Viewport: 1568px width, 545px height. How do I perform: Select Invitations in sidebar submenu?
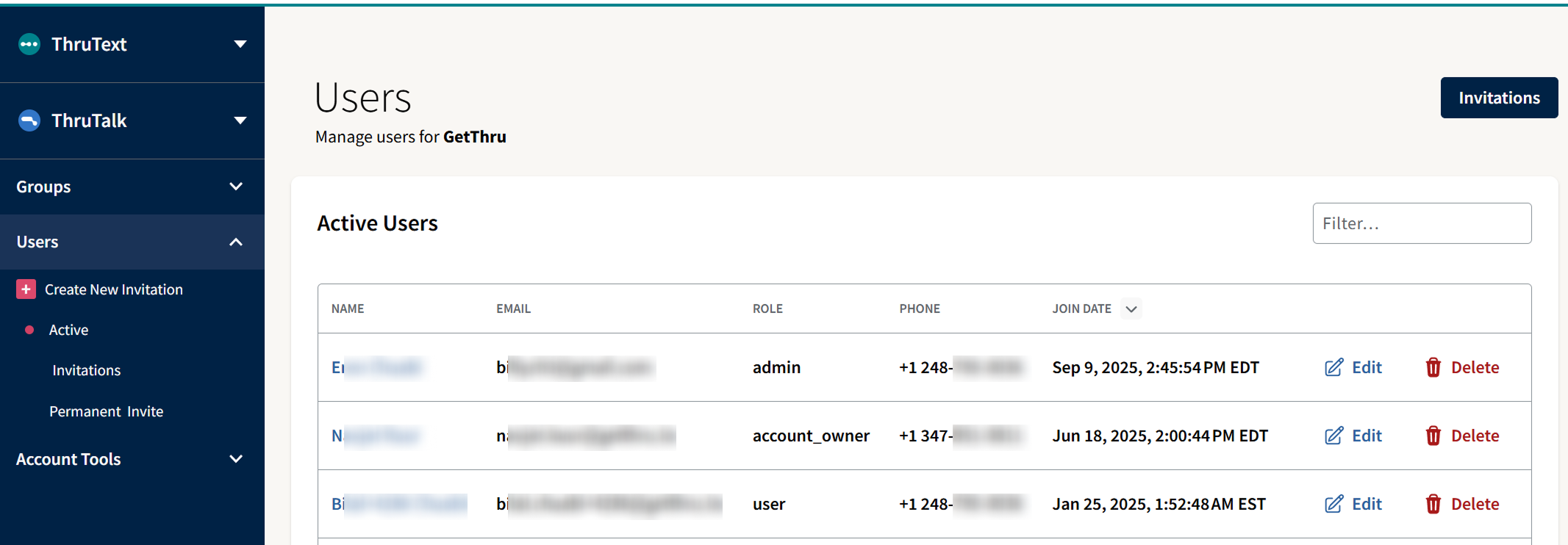click(x=86, y=370)
